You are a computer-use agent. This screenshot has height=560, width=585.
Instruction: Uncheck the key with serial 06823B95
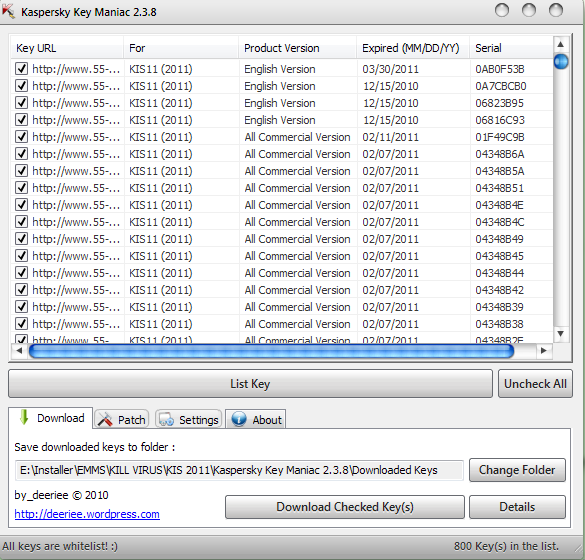(22, 103)
